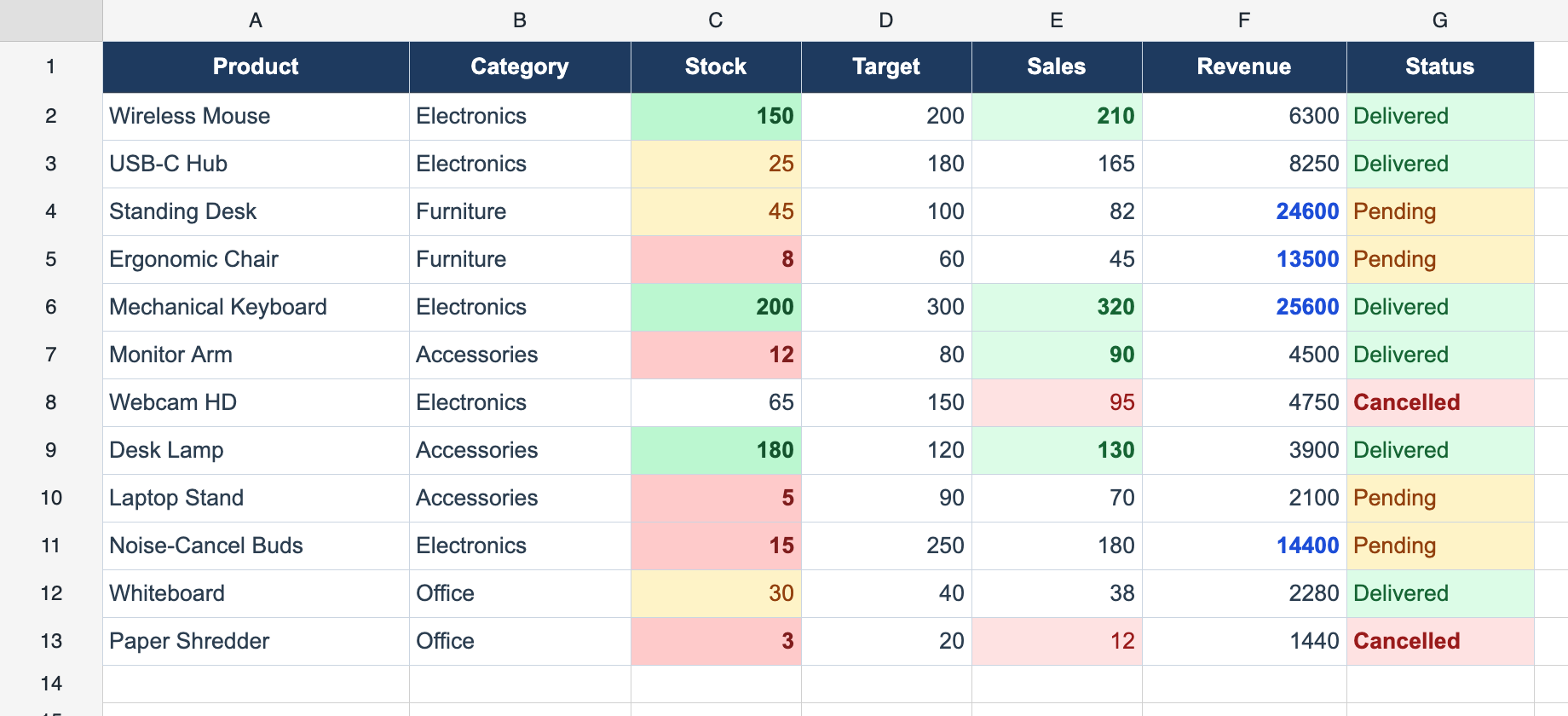
Task: Select column F header
Action: 1244,20
